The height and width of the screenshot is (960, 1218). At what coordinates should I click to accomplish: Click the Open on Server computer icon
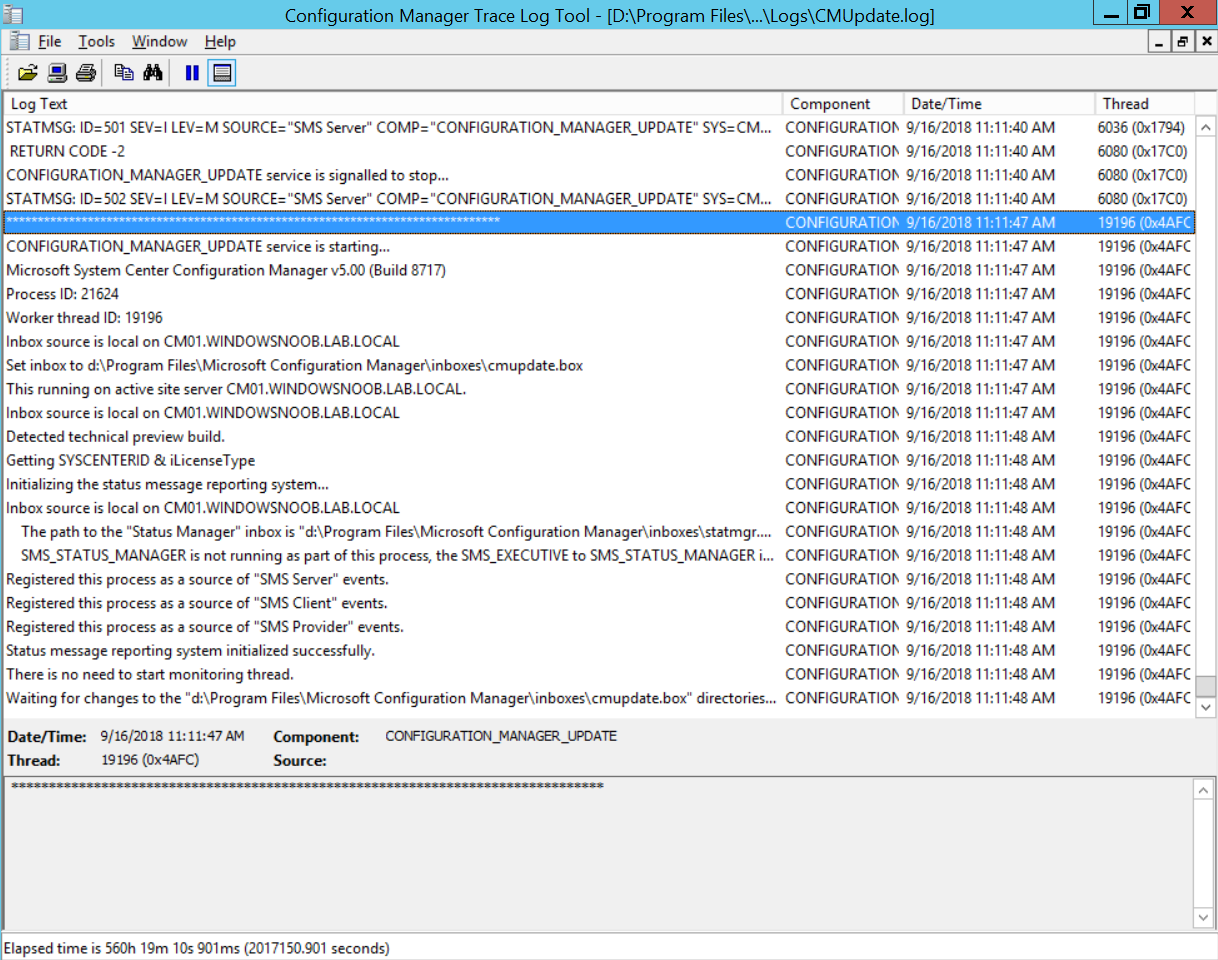[56, 72]
